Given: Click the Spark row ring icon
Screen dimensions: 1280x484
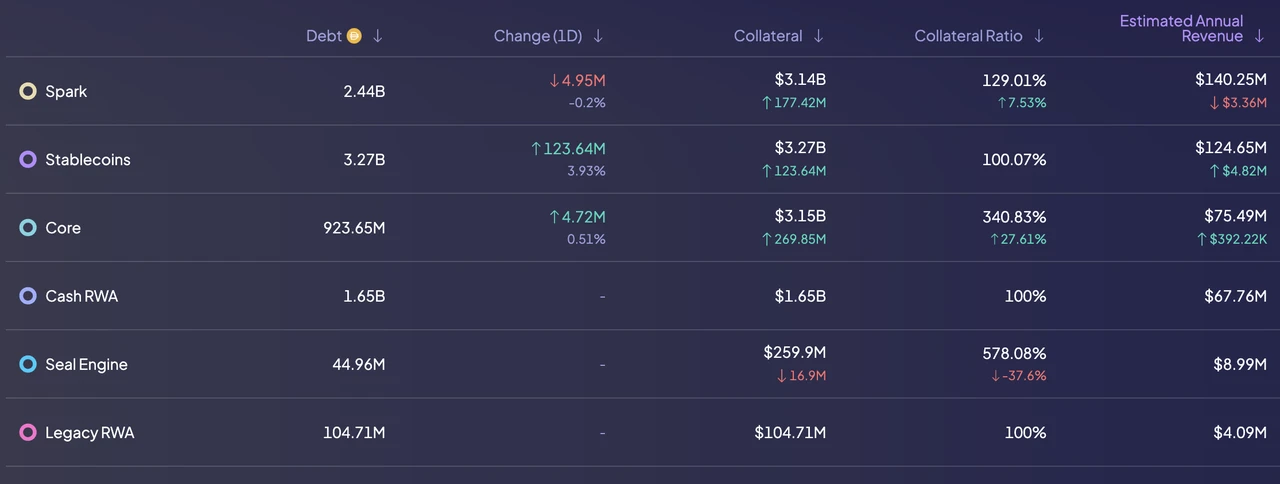Looking at the screenshot, I should 28,91.
